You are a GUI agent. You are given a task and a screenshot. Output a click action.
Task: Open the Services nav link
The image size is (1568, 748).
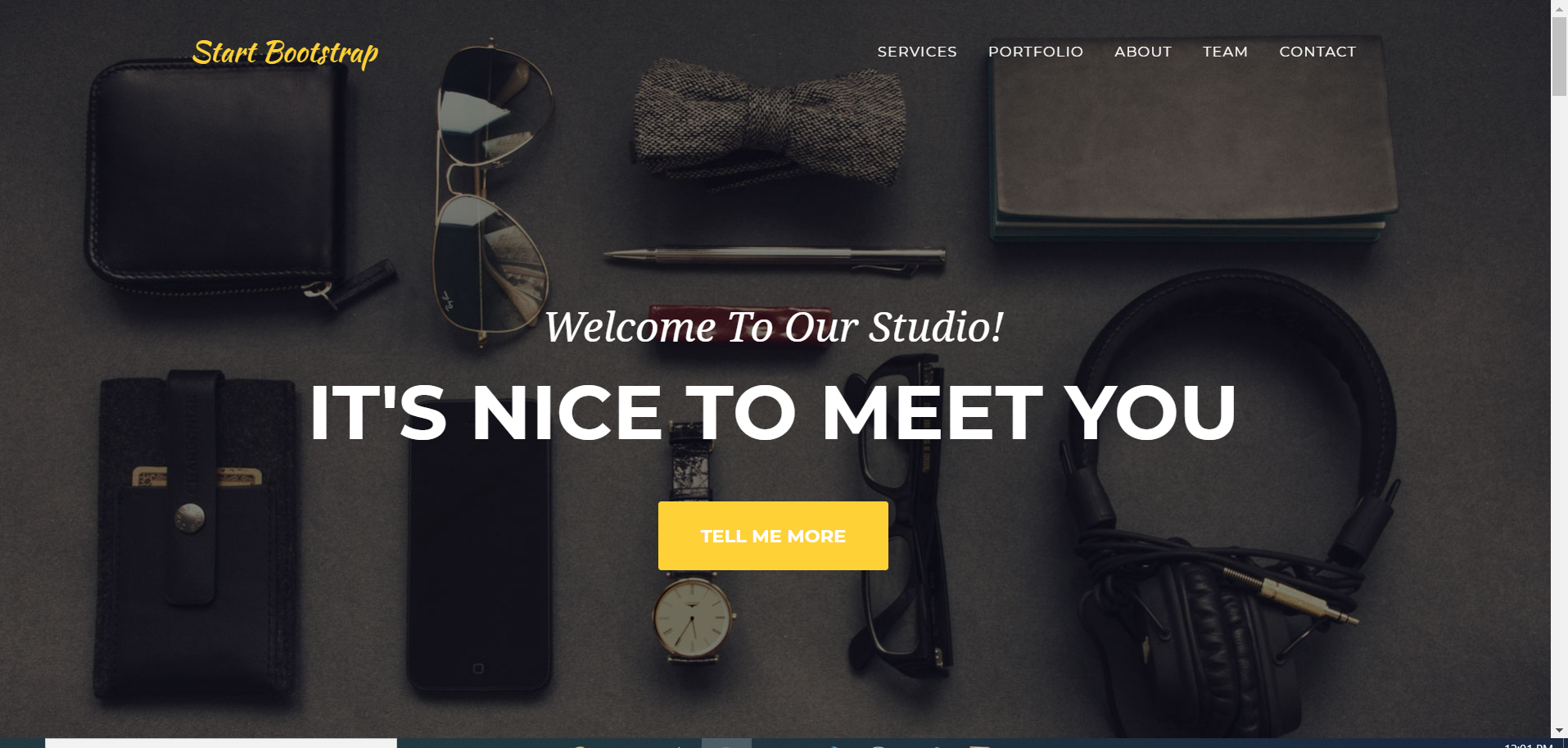(x=917, y=52)
